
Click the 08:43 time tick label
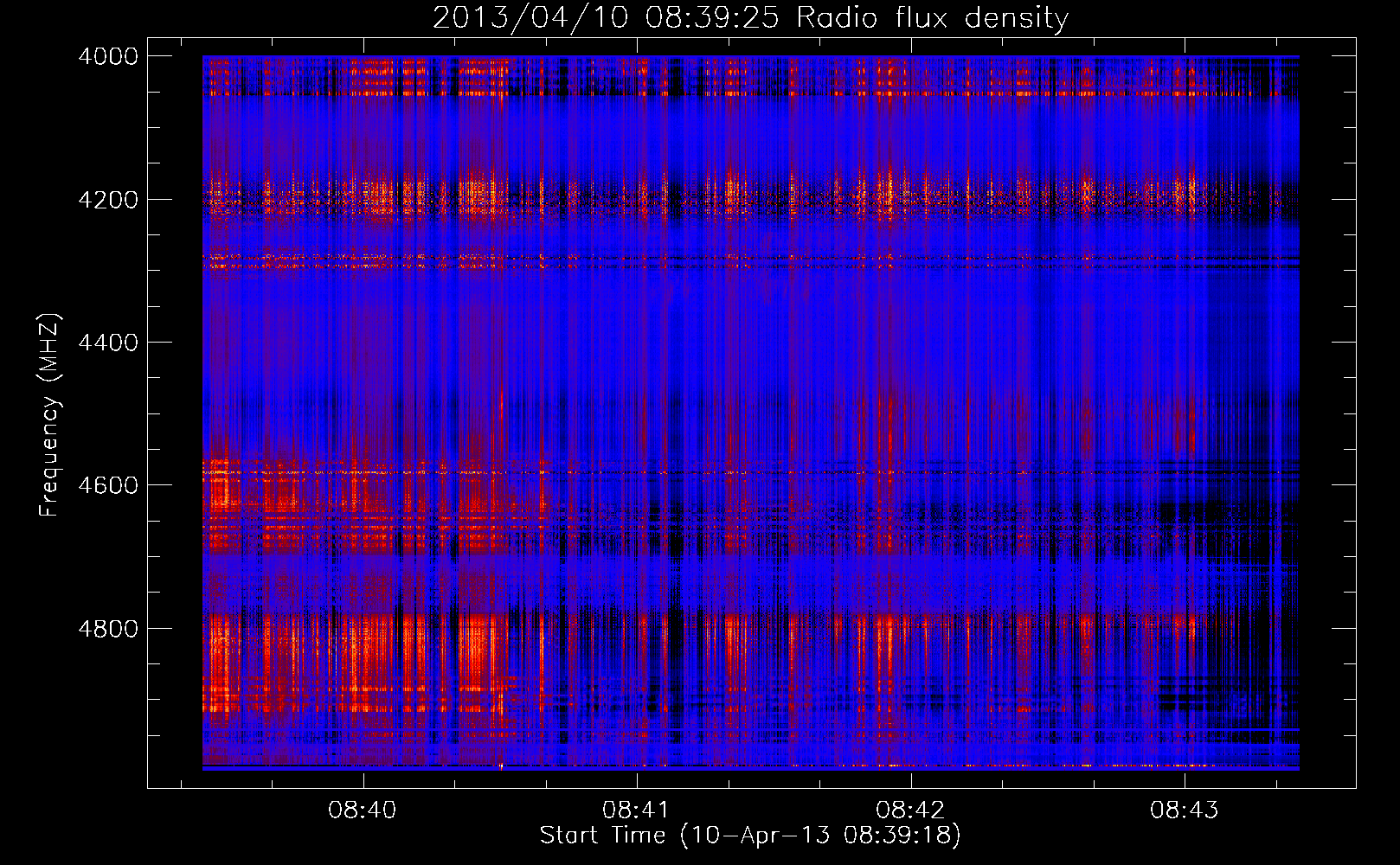coord(1184,810)
